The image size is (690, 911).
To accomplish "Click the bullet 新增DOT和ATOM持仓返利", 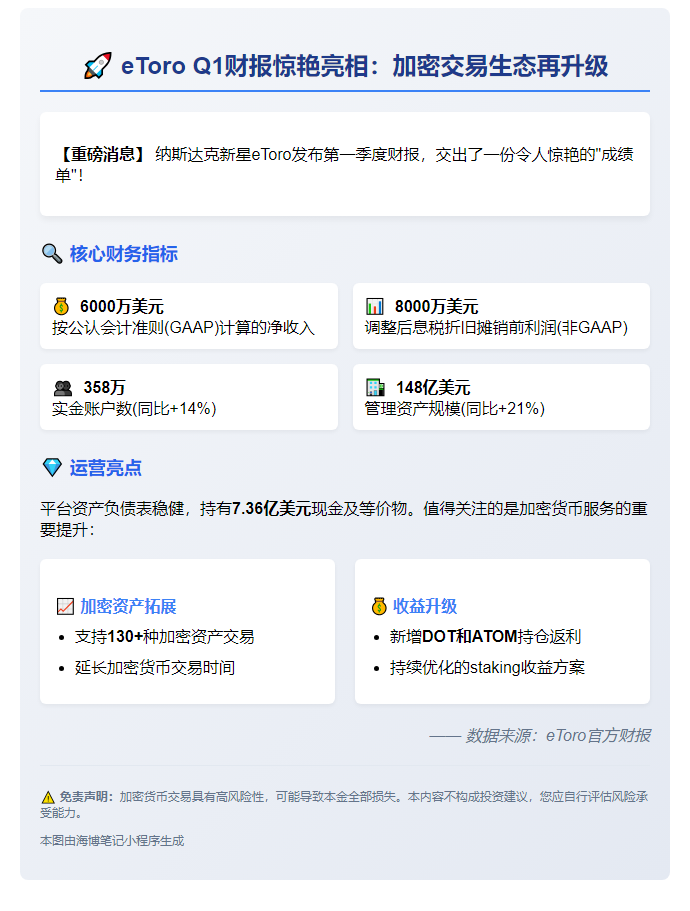I will 485,637.
